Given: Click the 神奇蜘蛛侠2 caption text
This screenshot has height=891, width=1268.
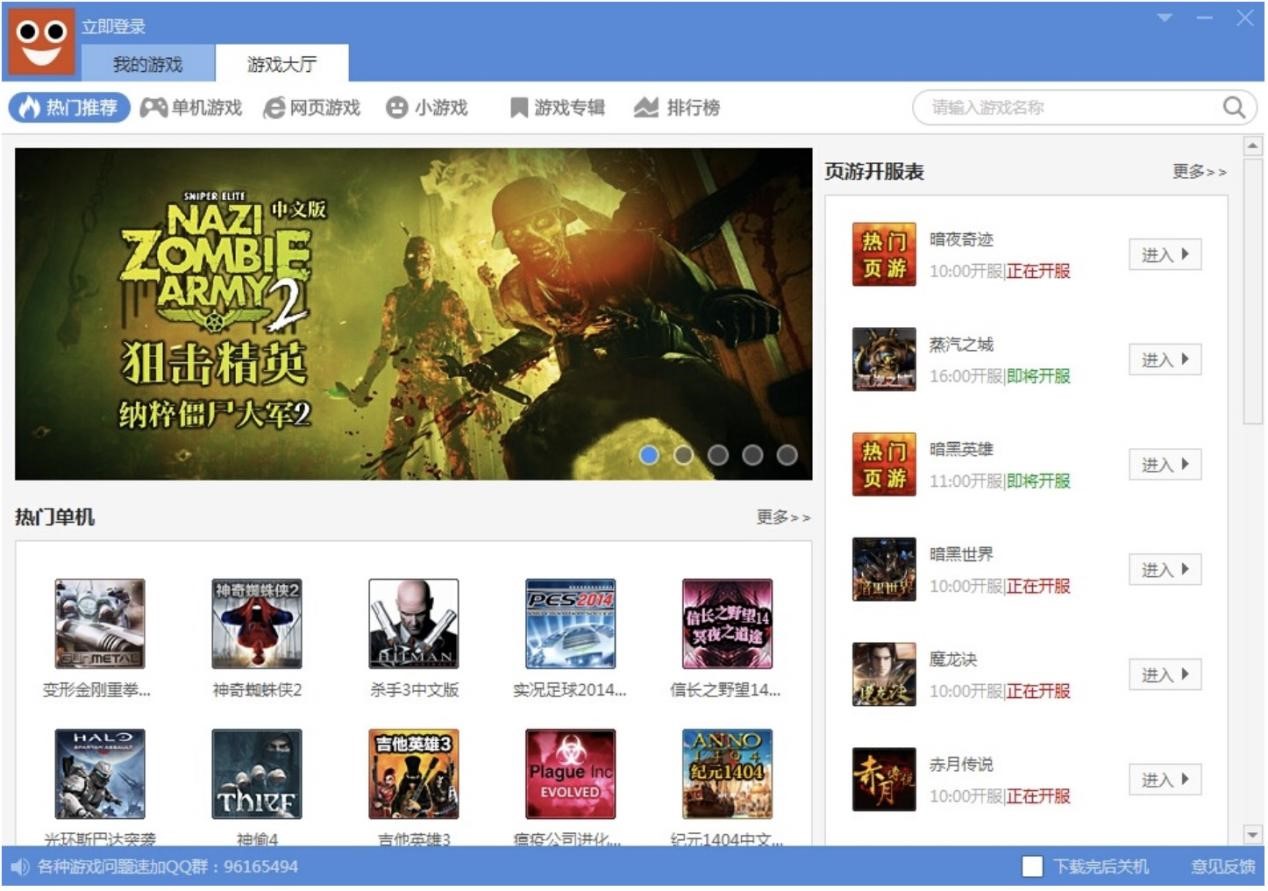Looking at the screenshot, I should (257, 690).
